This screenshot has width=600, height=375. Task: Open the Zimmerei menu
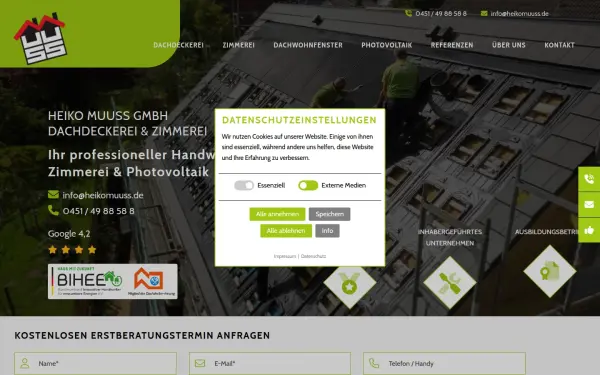click(x=238, y=45)
